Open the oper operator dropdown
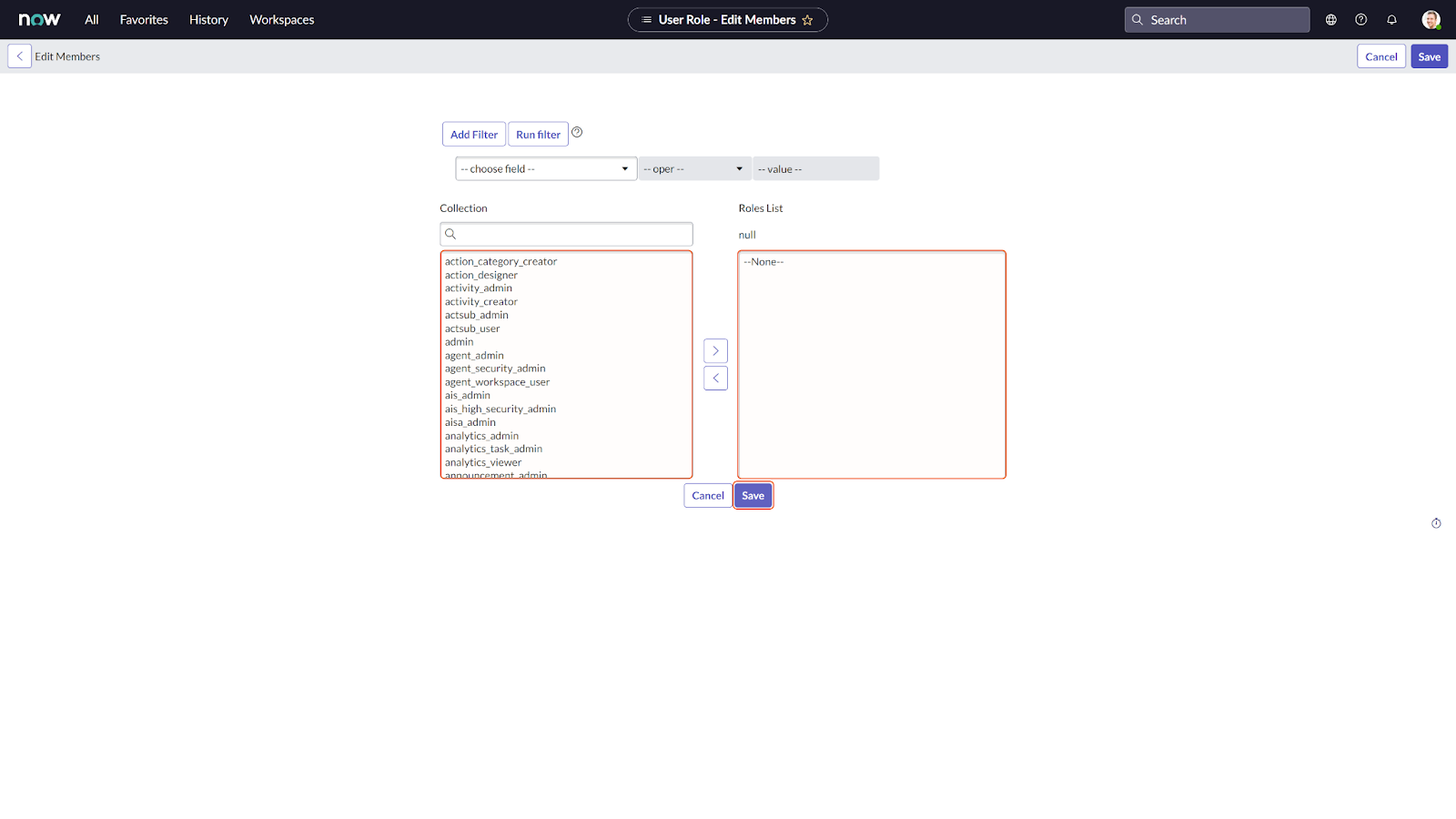This screenshot has height=819, width=1456. coord(694,169)
